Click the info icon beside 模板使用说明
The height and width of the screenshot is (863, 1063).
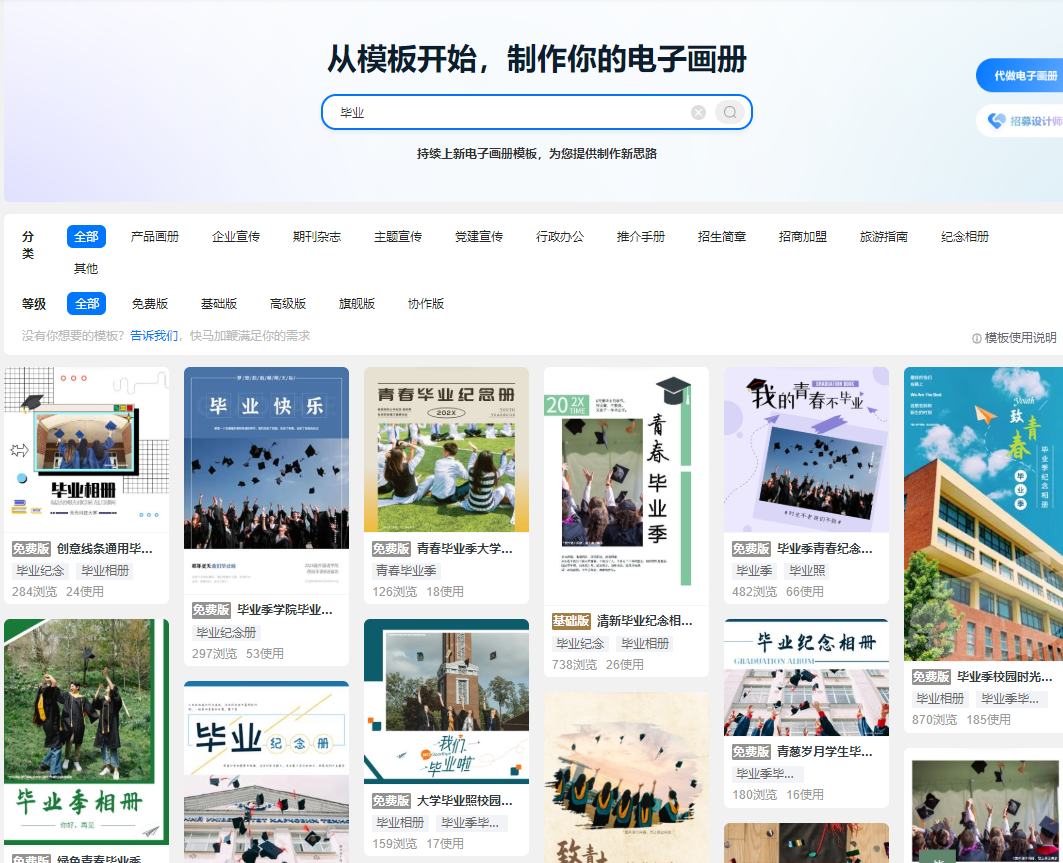(977, 338)
